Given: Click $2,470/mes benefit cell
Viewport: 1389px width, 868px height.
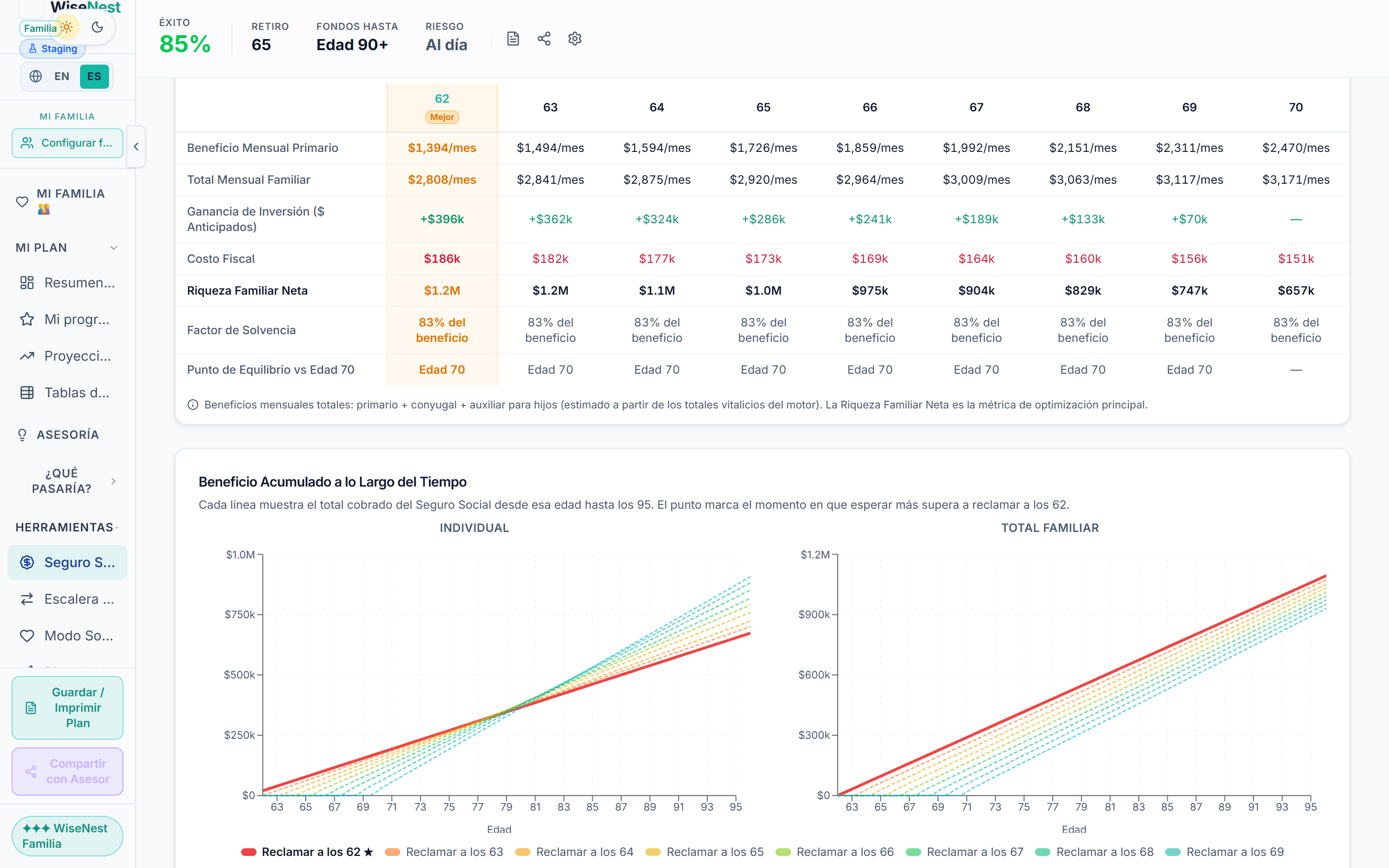Looking at the screenshot, I should tap(1296, 148).
